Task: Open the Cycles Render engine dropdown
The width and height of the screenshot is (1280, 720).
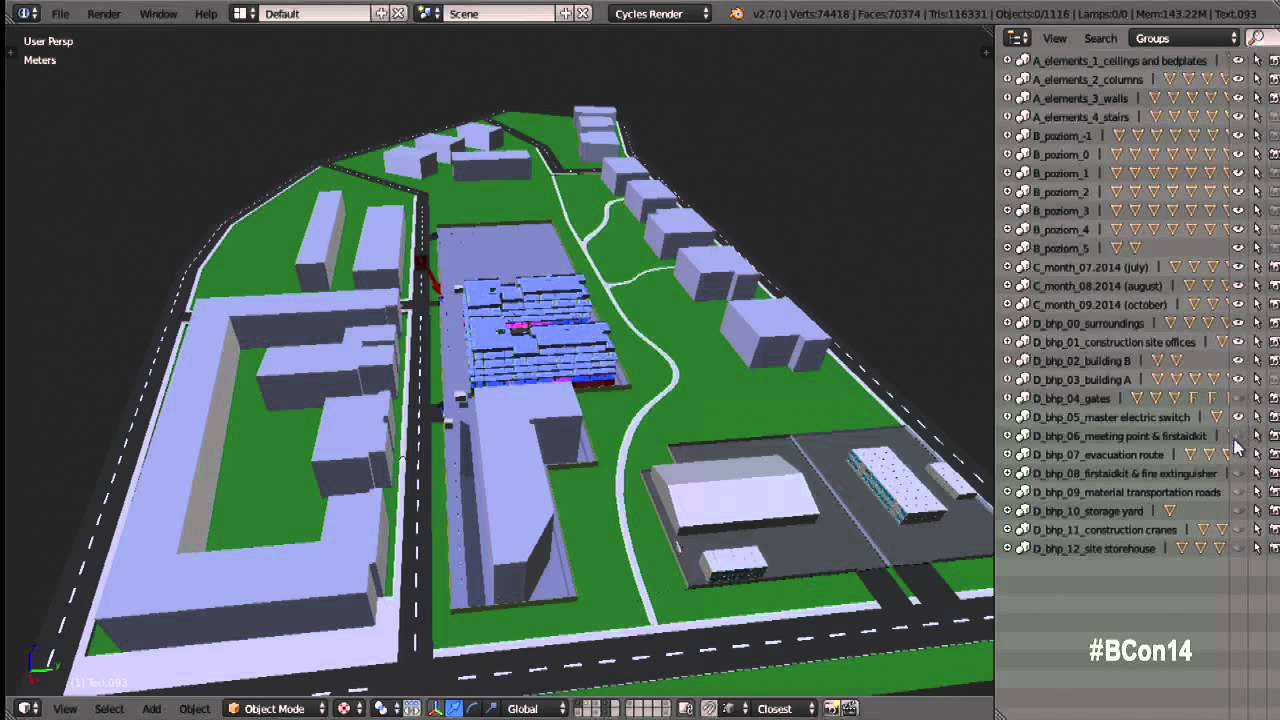Action: click(x=660, y=13)
